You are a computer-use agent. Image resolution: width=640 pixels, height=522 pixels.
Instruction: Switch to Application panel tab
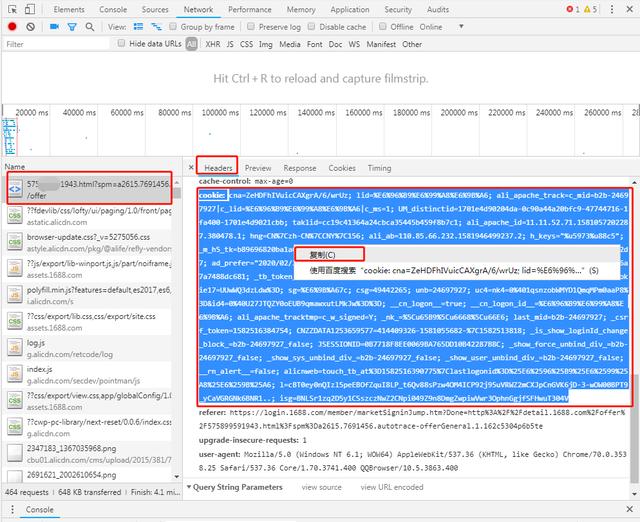[x=350, y=9]
